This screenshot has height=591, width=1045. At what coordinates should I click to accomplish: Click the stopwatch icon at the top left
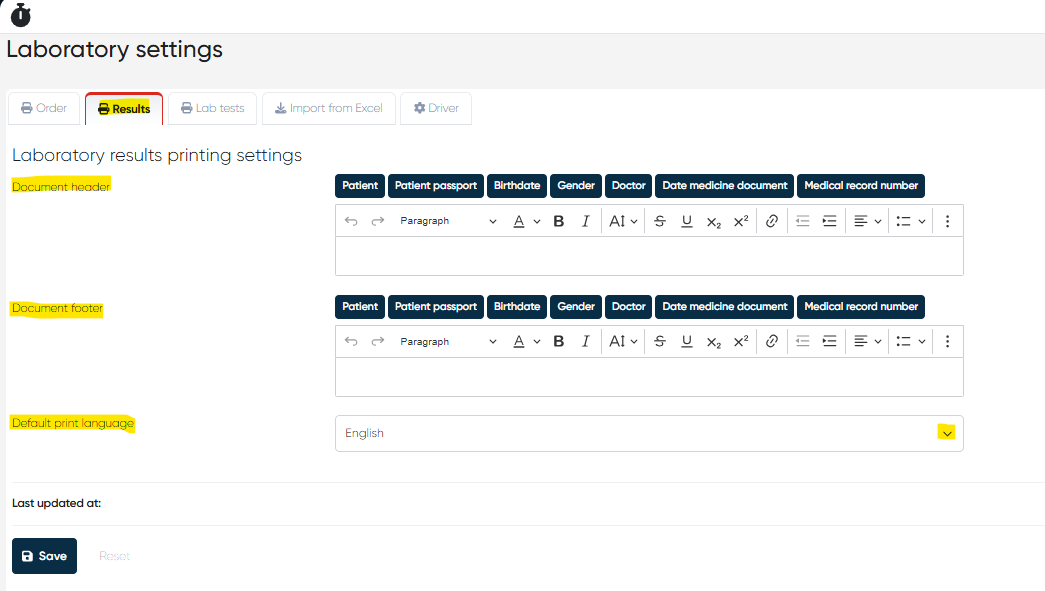click(x=21, y=15)
